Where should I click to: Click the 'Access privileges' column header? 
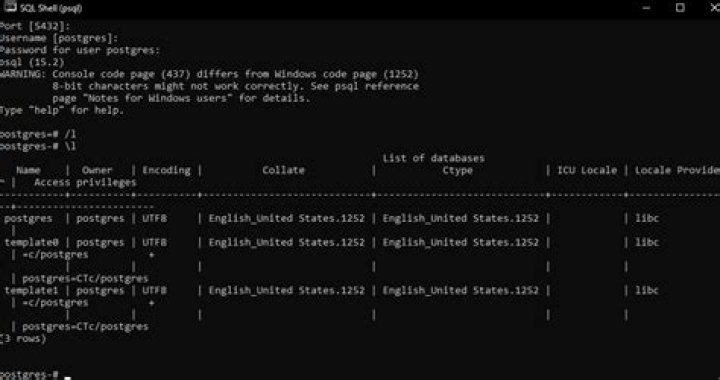85,183
